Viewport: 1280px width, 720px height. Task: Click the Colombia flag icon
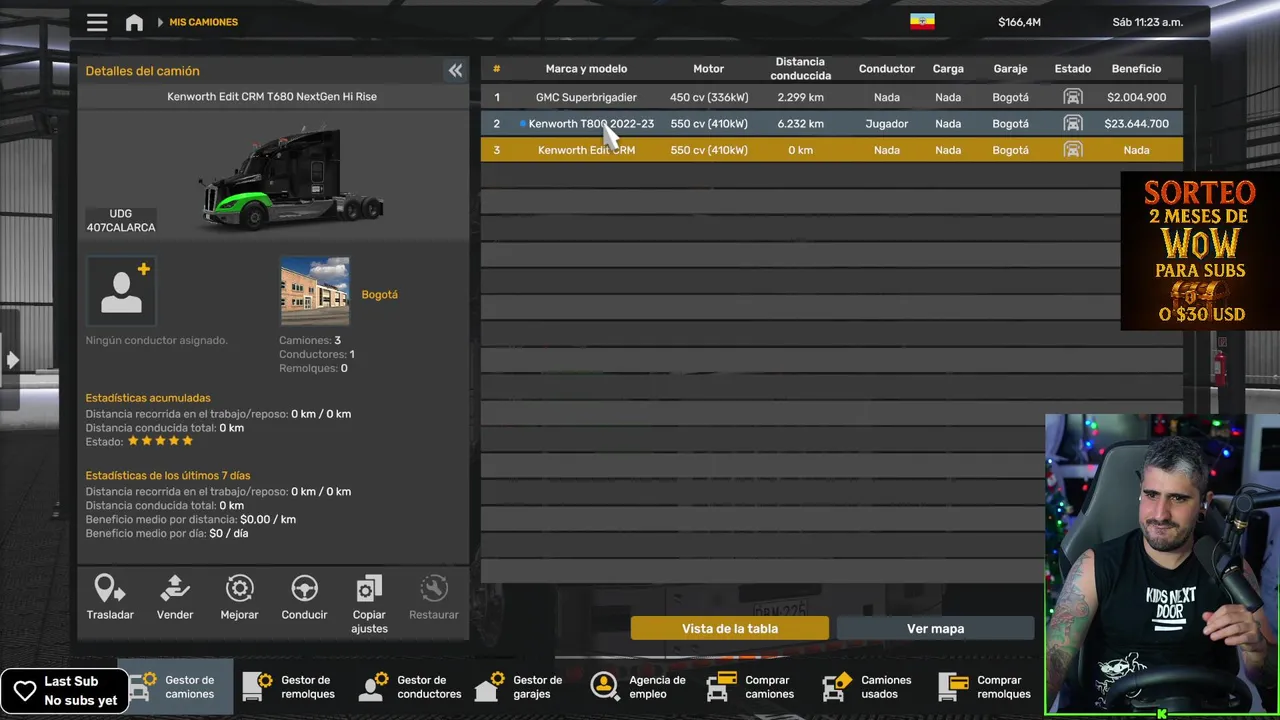pos(922,22)
